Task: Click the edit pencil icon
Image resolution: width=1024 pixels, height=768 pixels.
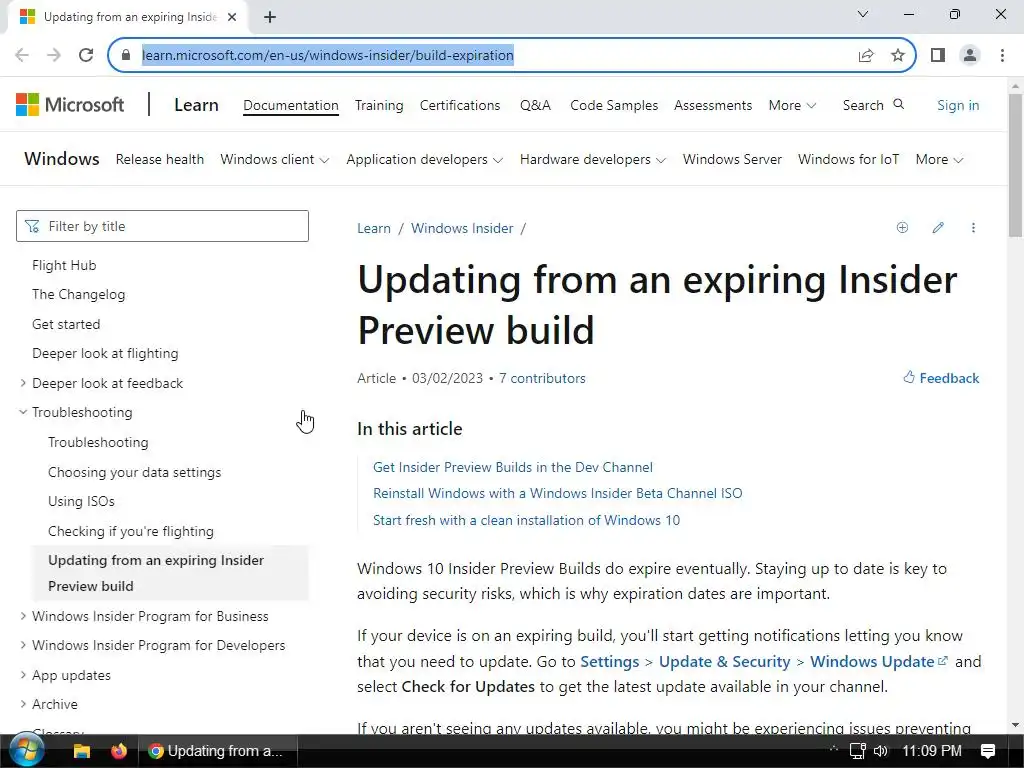Action: 938,227
